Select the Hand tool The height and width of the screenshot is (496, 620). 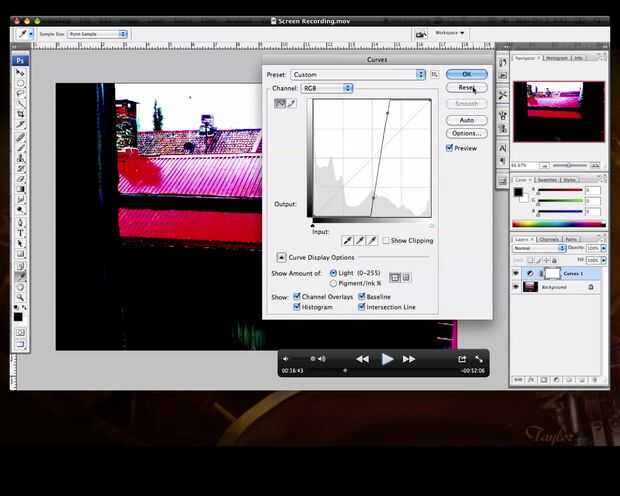(x=20, y=287)
